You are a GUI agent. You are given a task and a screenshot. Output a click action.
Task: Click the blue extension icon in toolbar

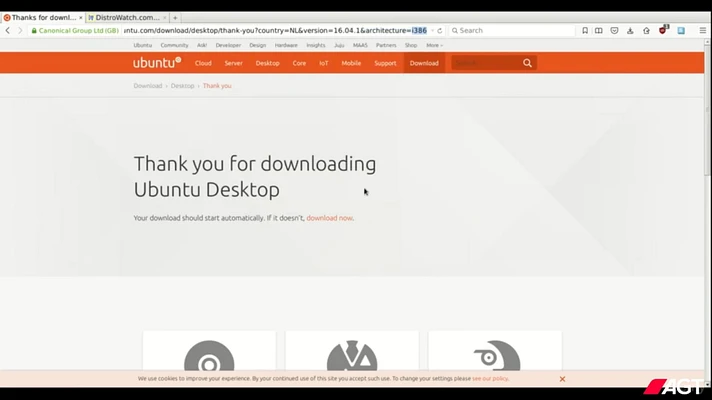681,30
